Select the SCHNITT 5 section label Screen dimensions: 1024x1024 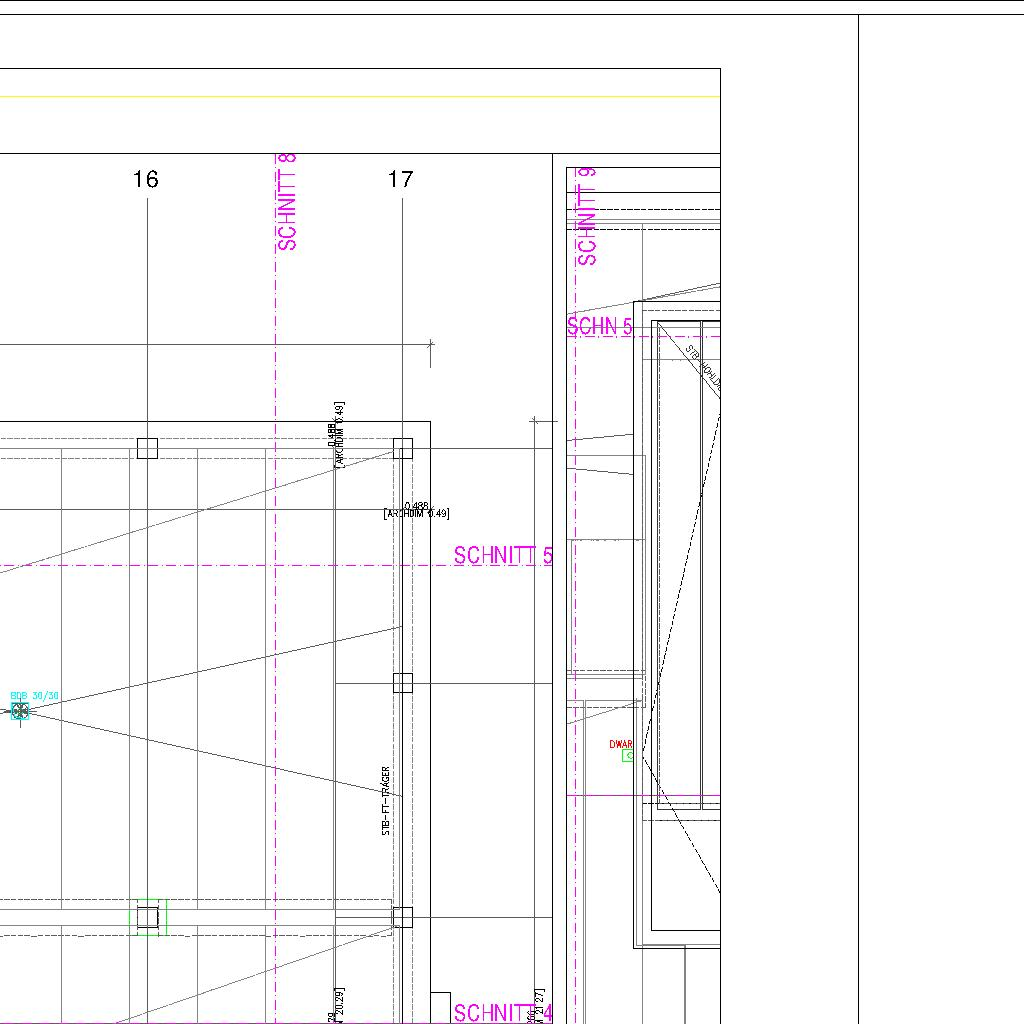pyautogui.click(x=503, y=556)
